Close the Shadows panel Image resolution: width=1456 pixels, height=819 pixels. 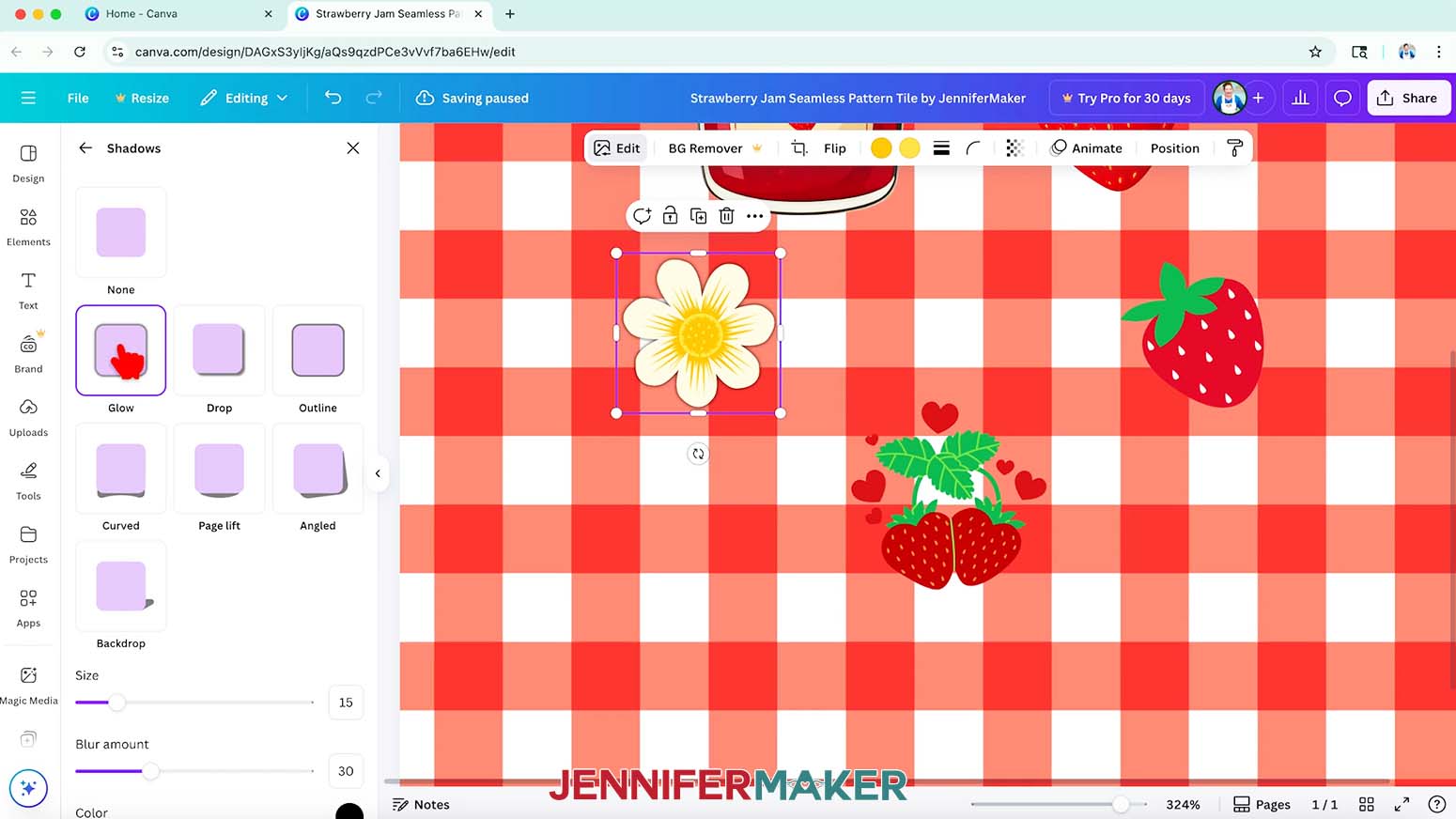pos(353,148)
